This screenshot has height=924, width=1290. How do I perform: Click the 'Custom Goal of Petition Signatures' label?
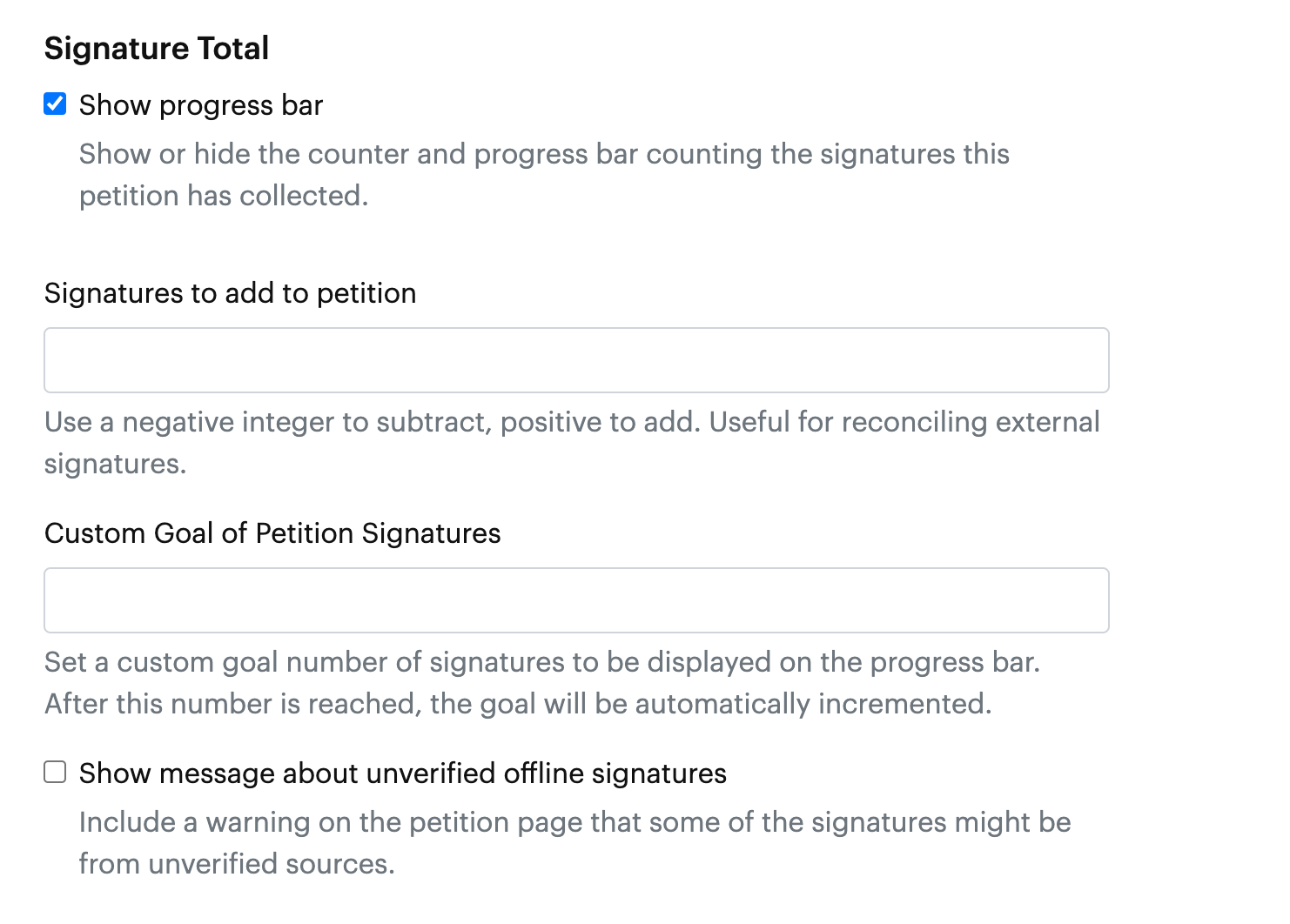[272, 533]
